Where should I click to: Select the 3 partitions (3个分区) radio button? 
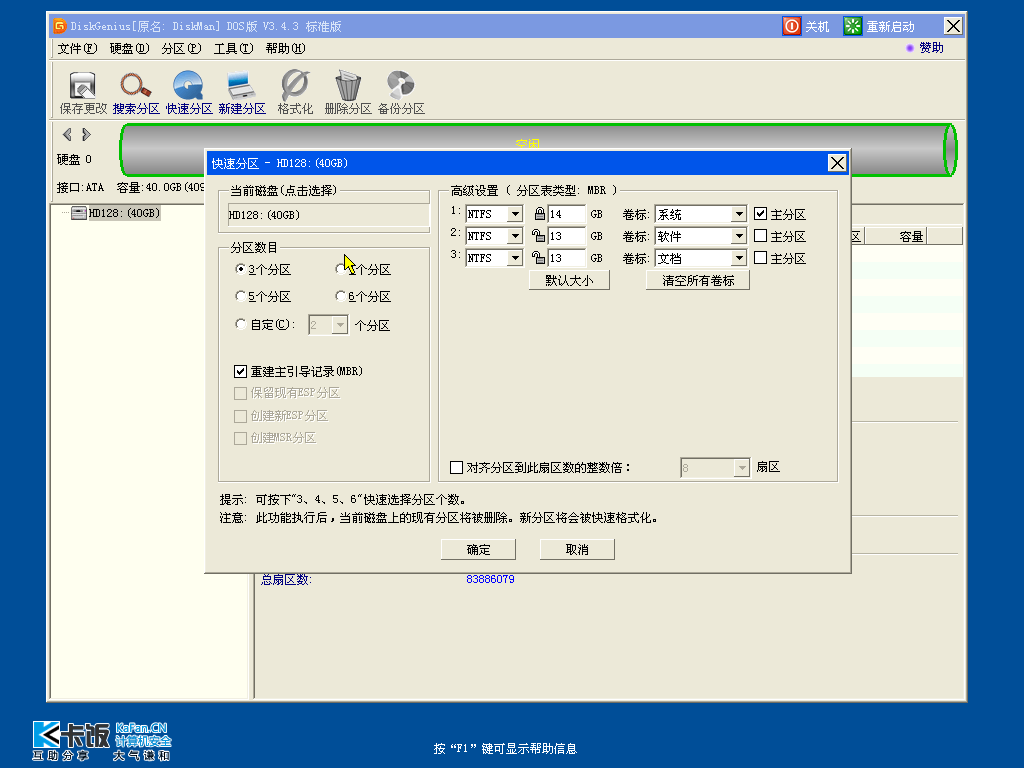point(240,269)
